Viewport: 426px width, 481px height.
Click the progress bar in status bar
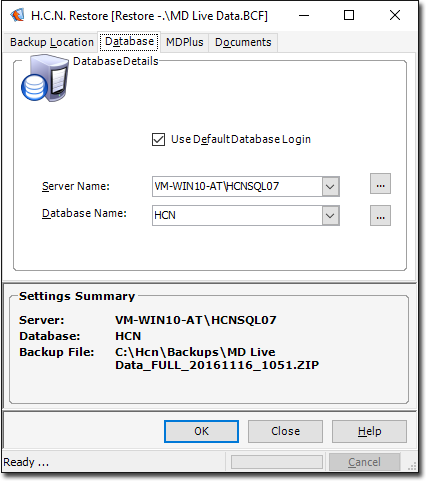tap(277, 462)
